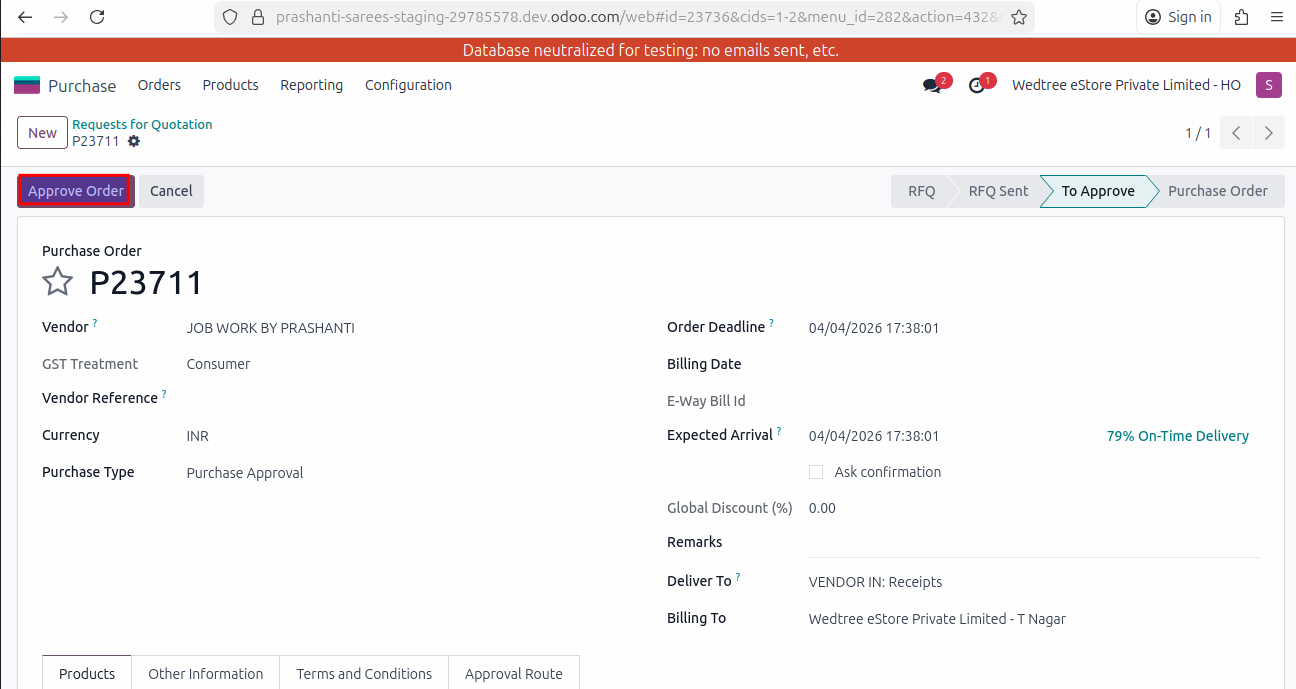Open the browser extensions icon

tap(1242, 17)
